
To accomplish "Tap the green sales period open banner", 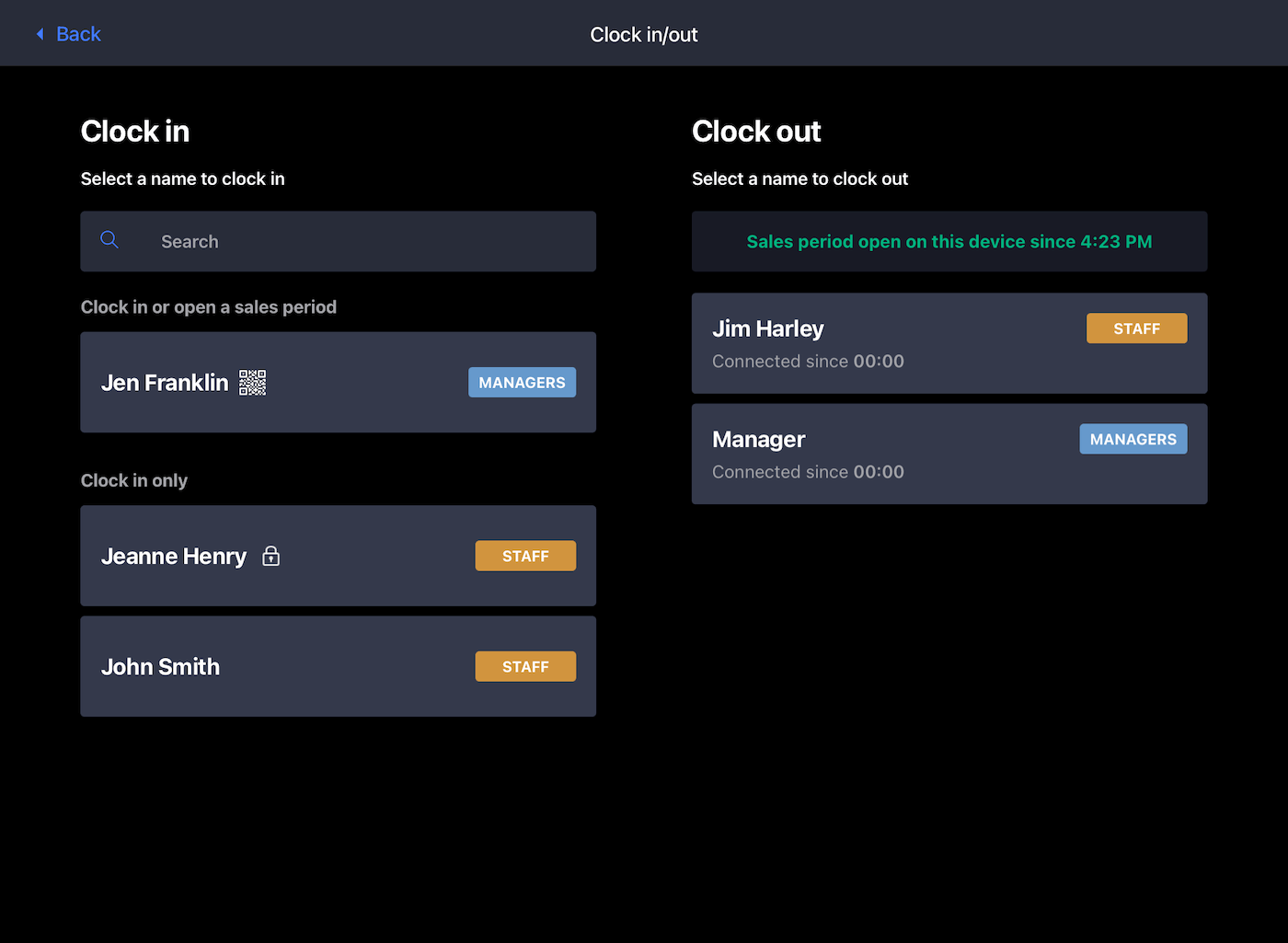I will tap(949, 242).
